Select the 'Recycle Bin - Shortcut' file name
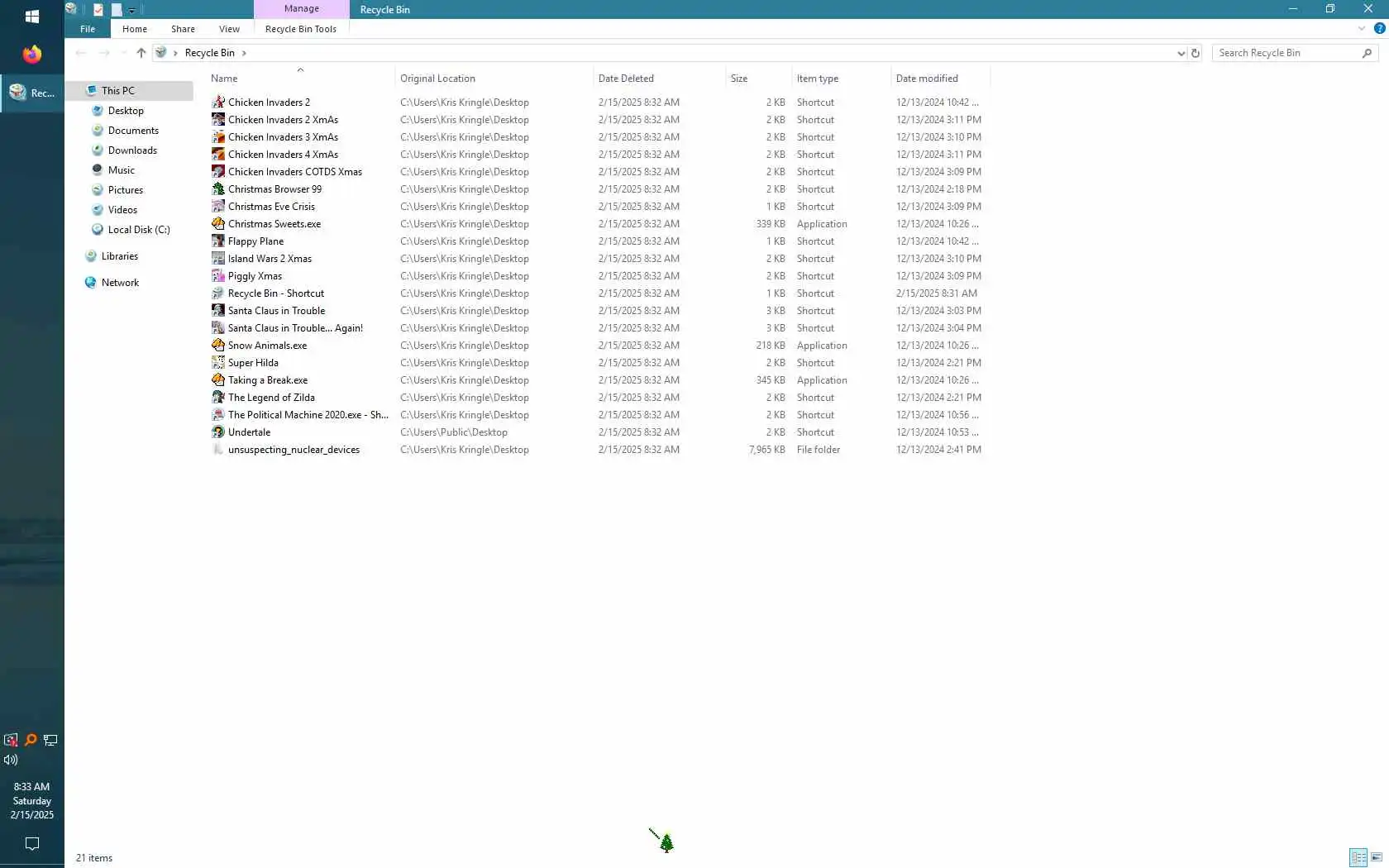This screenshot has width=1389, height=868. tap(276, 293)
